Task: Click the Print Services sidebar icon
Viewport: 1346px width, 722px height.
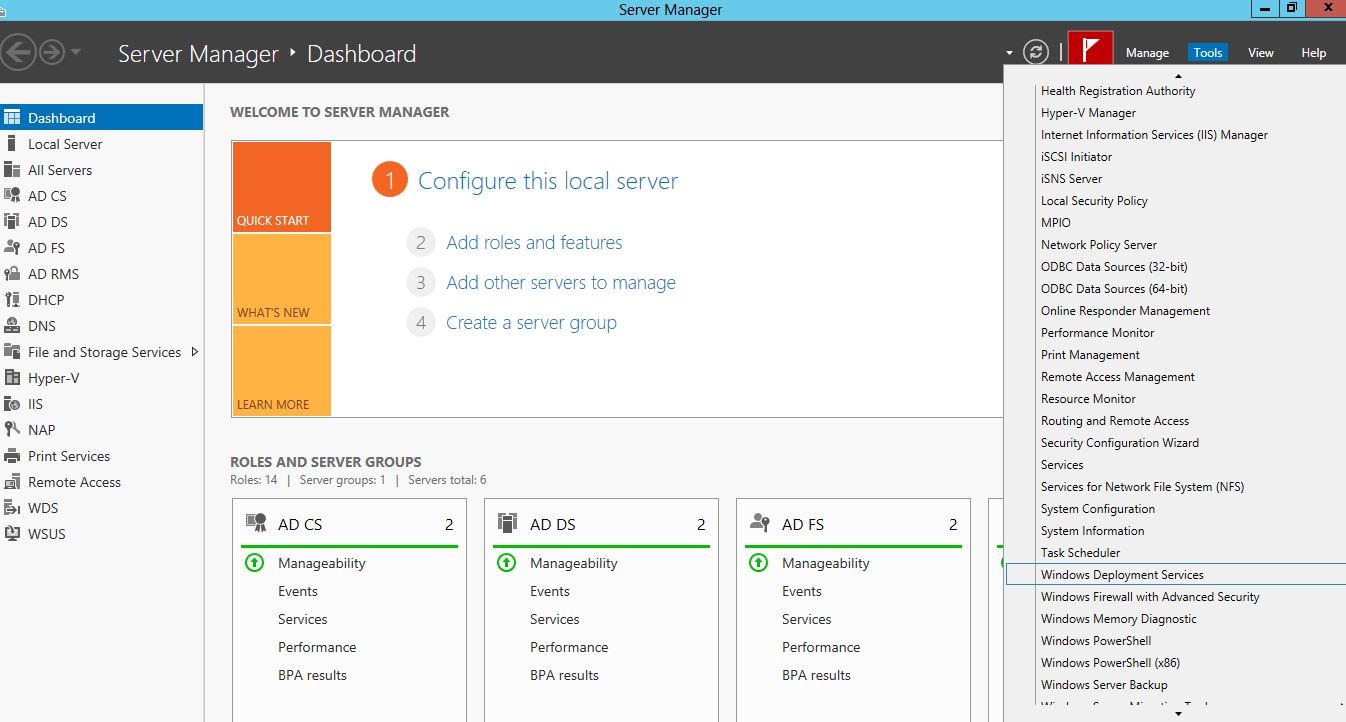Action: 12,456
